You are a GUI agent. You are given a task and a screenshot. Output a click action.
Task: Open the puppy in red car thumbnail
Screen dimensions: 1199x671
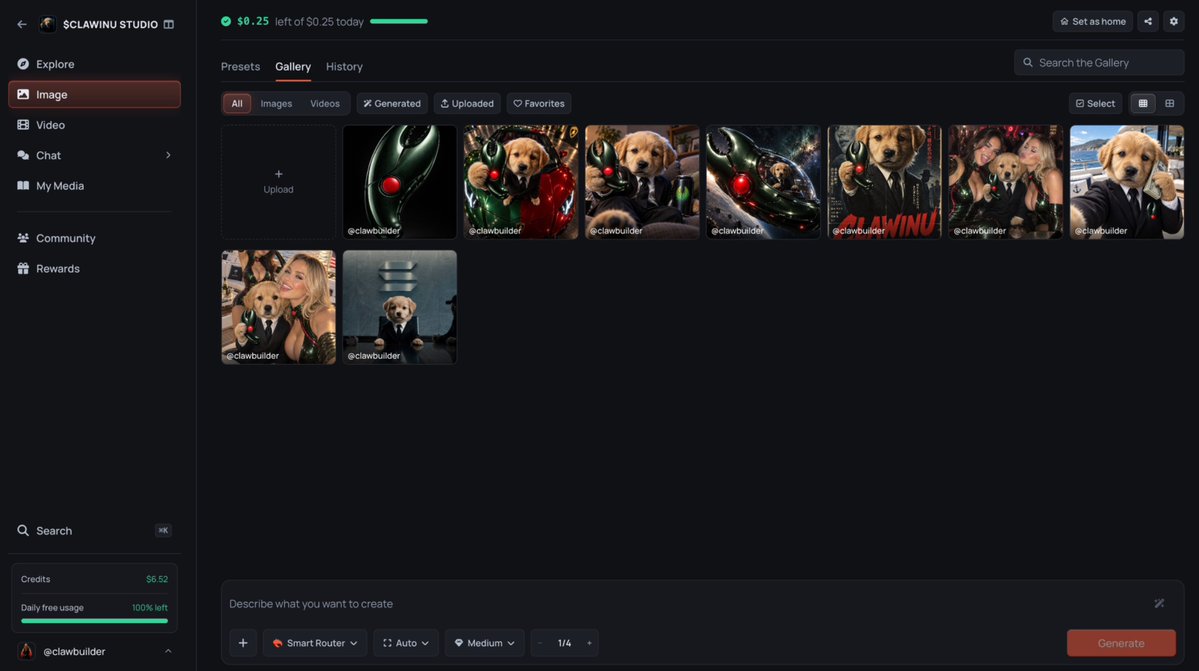point(521,182)
